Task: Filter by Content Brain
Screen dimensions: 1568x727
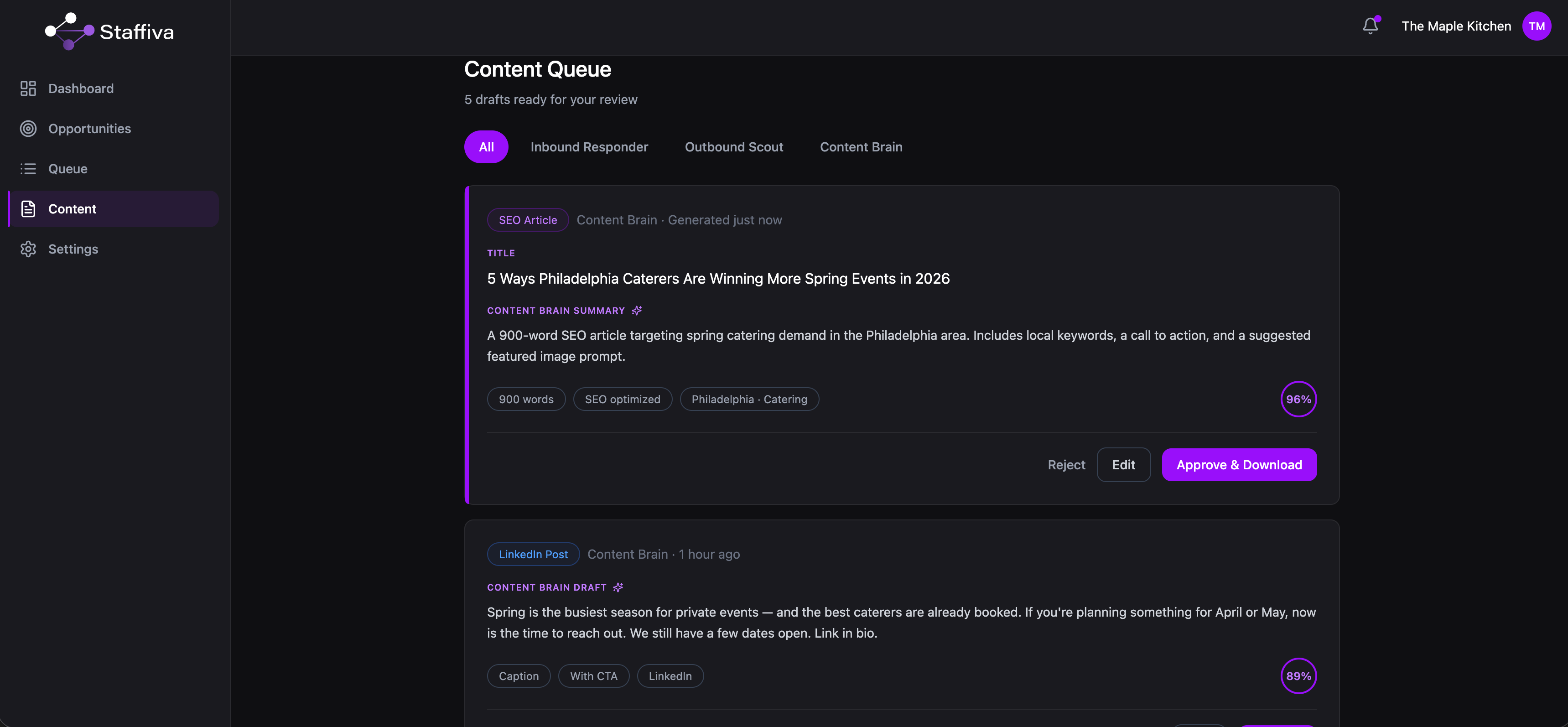Action: (861, 147)
